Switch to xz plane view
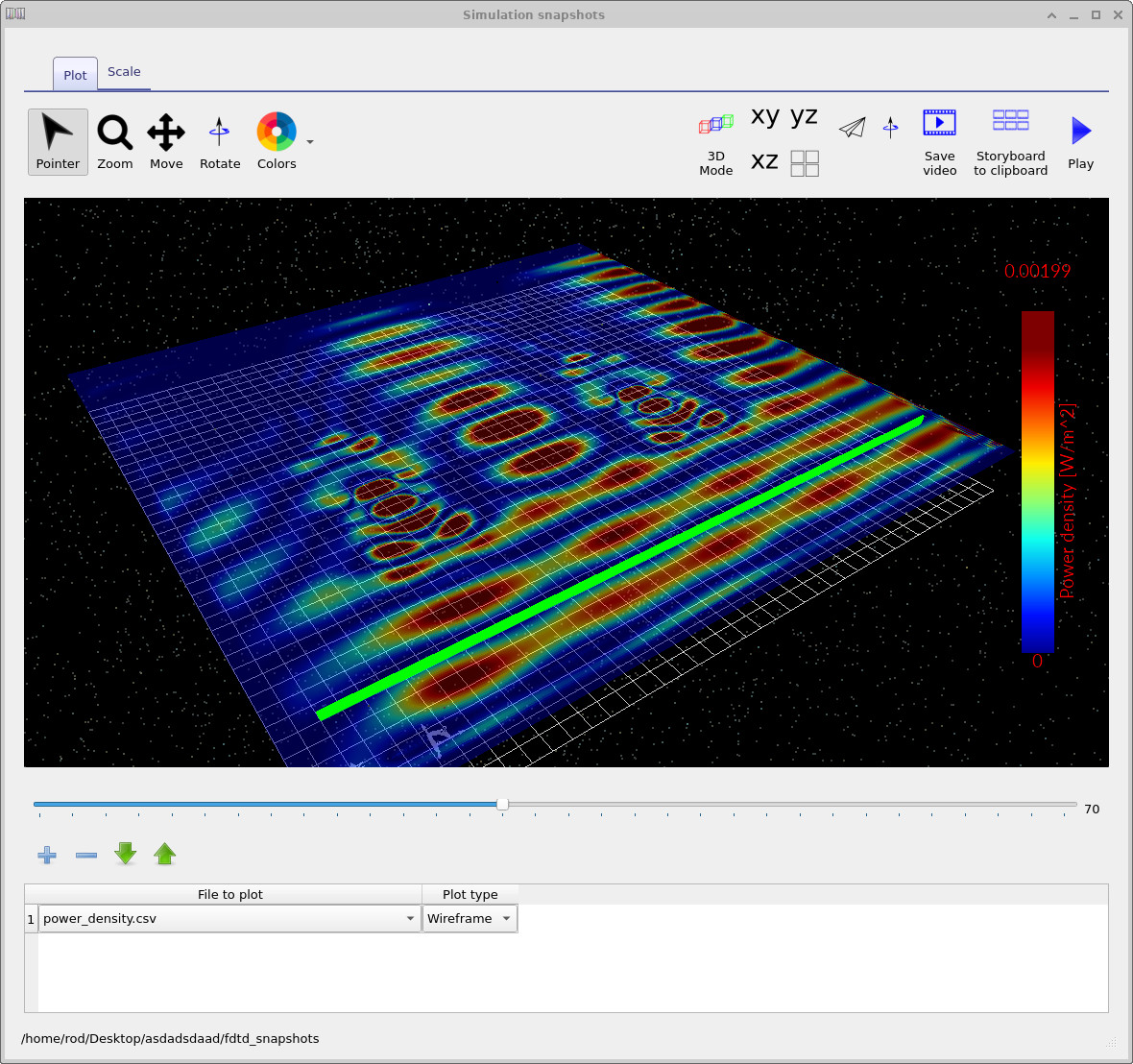The image size is (1133, 1064). 764,161
